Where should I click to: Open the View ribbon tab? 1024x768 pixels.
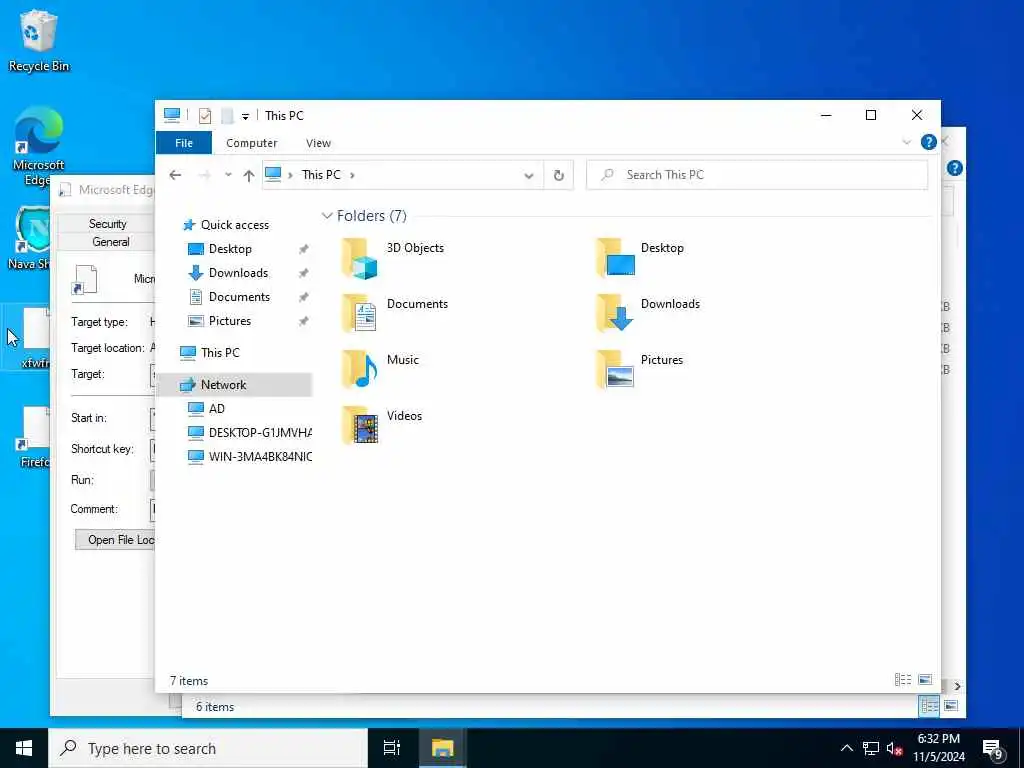(318, 143)
